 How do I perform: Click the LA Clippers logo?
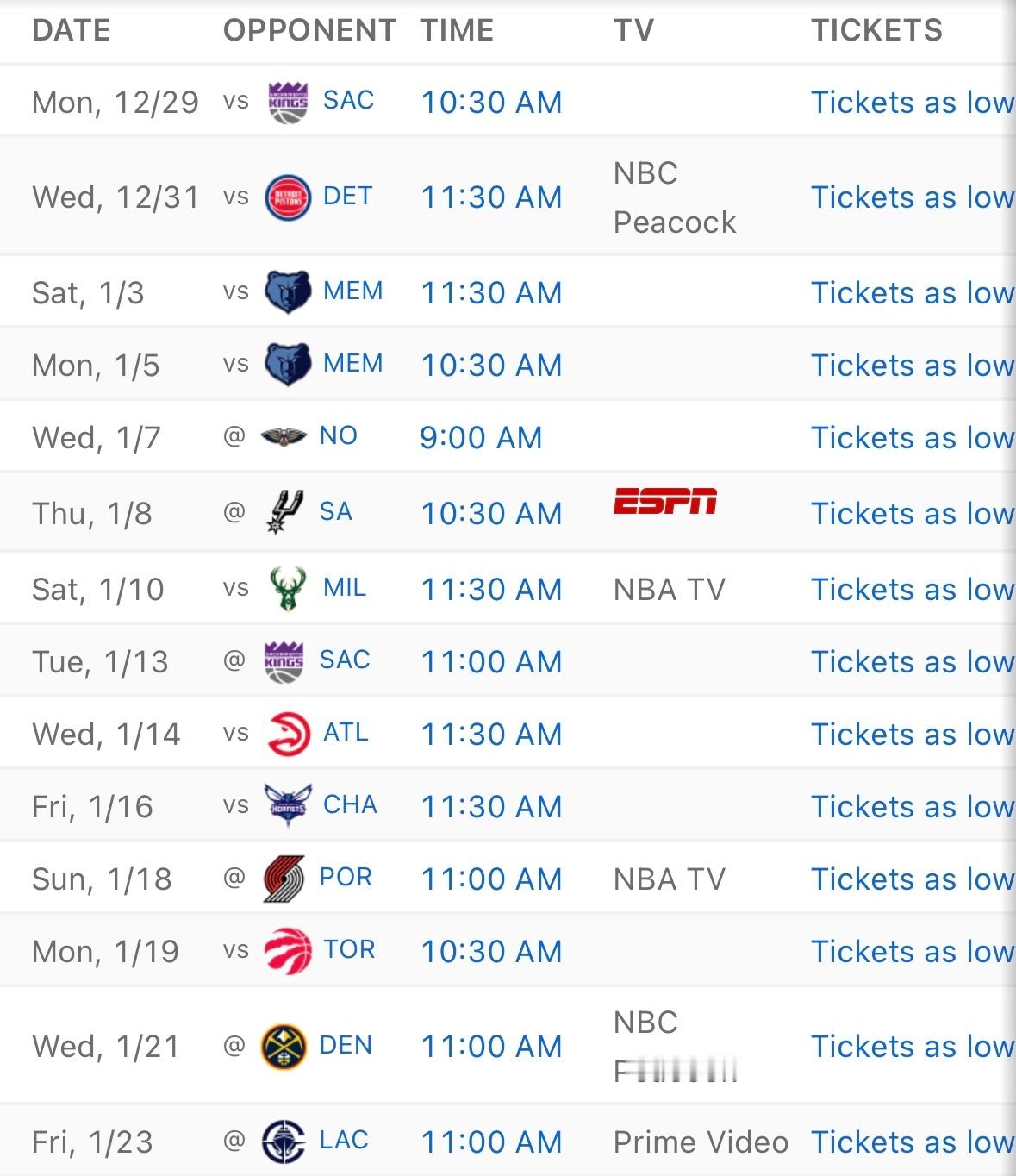[284, 1142]
